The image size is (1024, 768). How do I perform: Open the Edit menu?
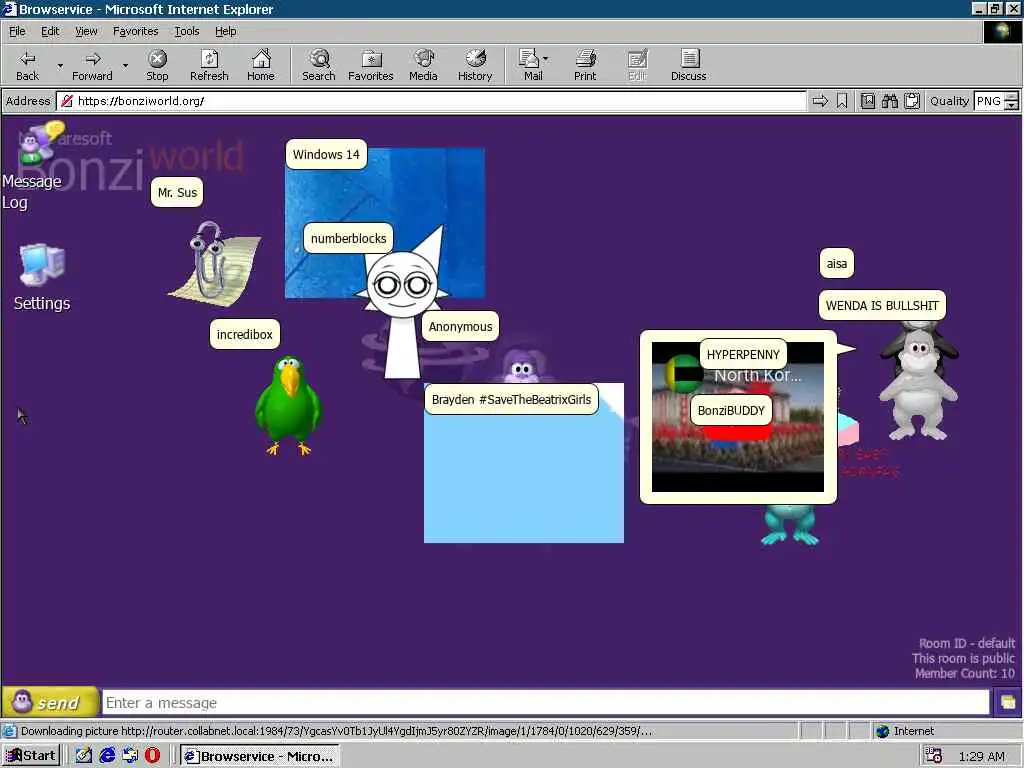point(50,31)
